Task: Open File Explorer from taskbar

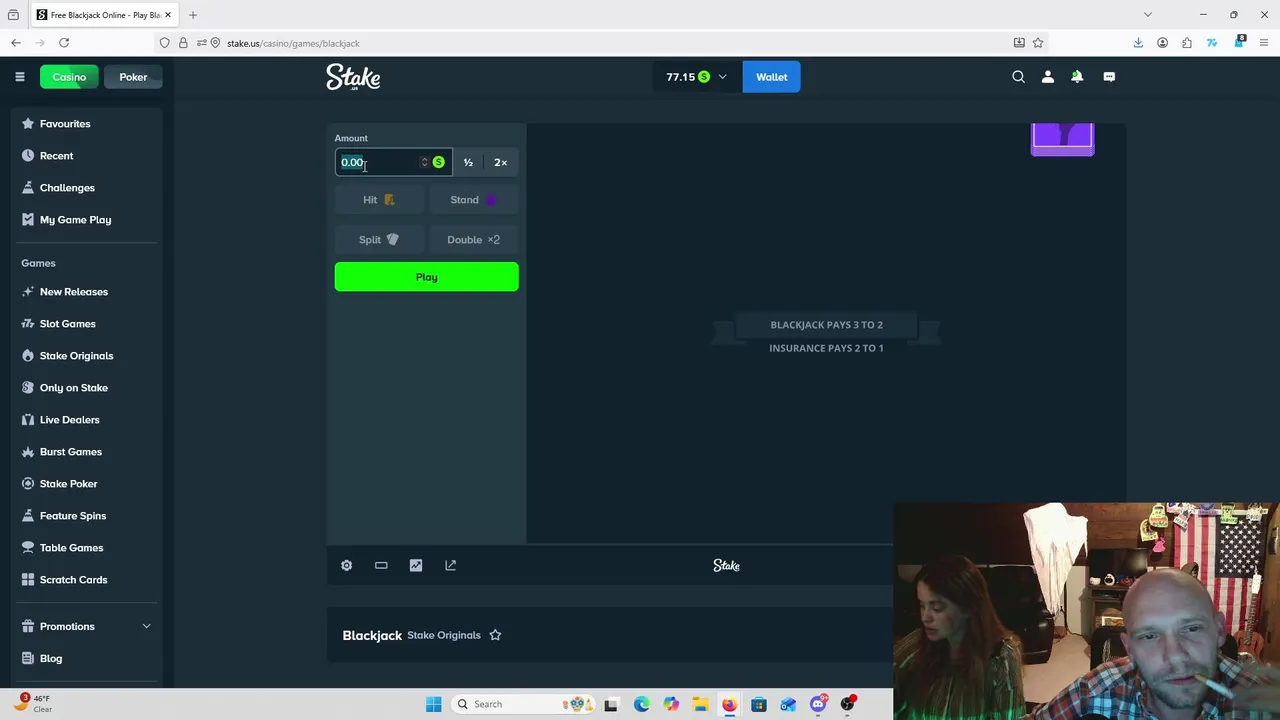Action: click(x=700, y=704)
